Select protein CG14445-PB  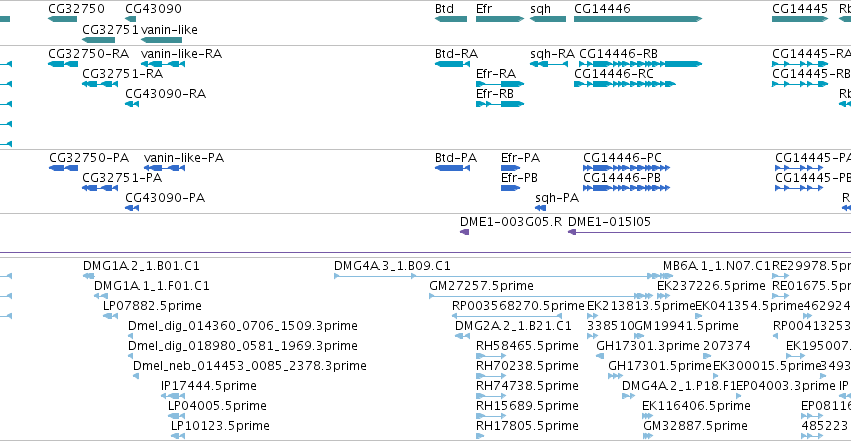pyautogui.click(x=799, y=188)
